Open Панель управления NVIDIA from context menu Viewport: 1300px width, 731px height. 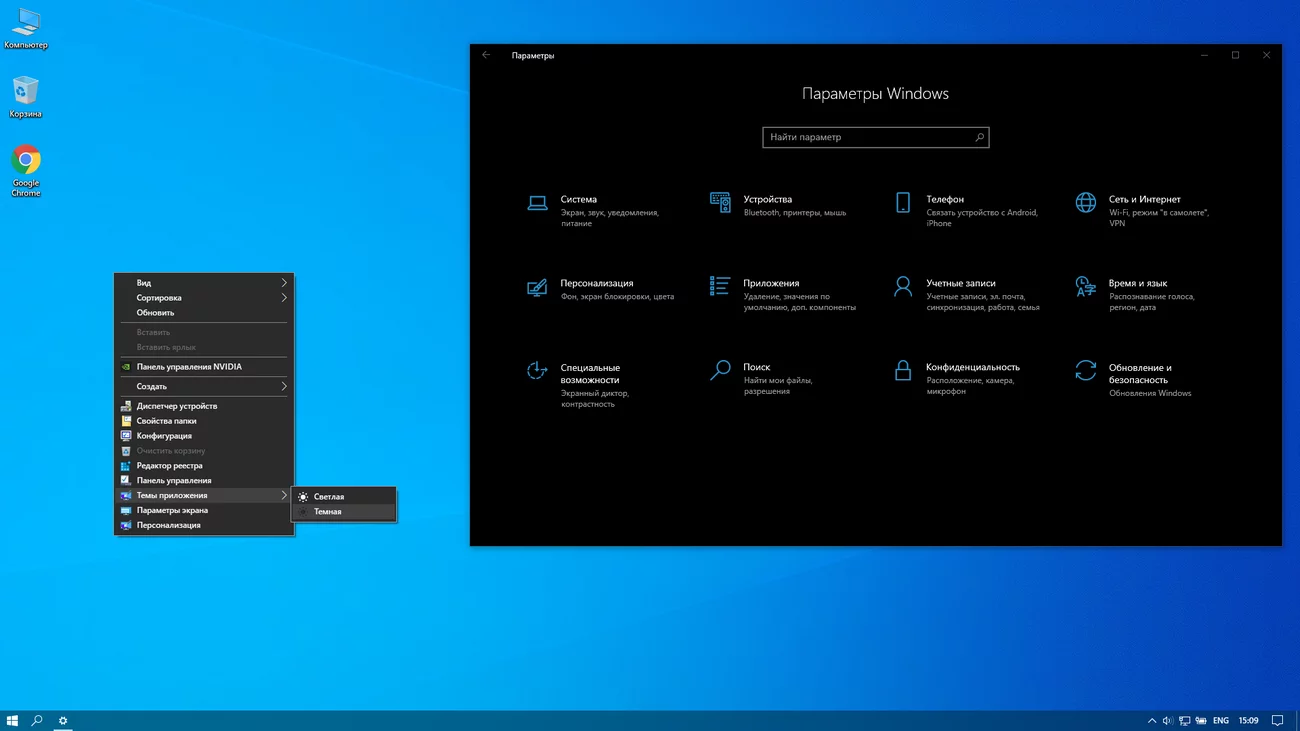click(x=204, y=367)
